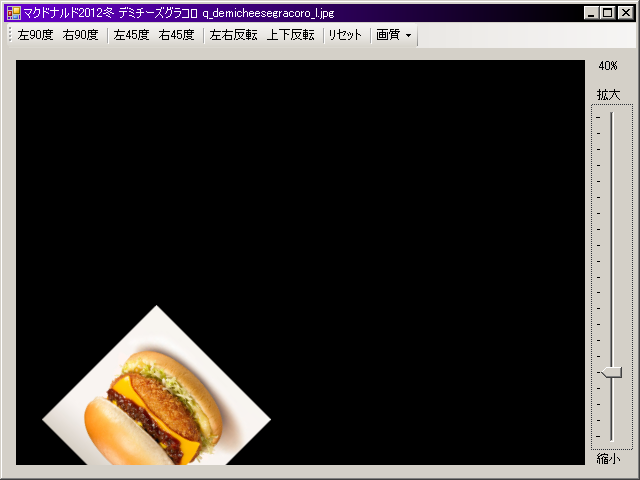Image resolution: width=640 pixels, height=480 pixels.
Task: Click the 縮小 label below the slider
Action: point(608,459)
